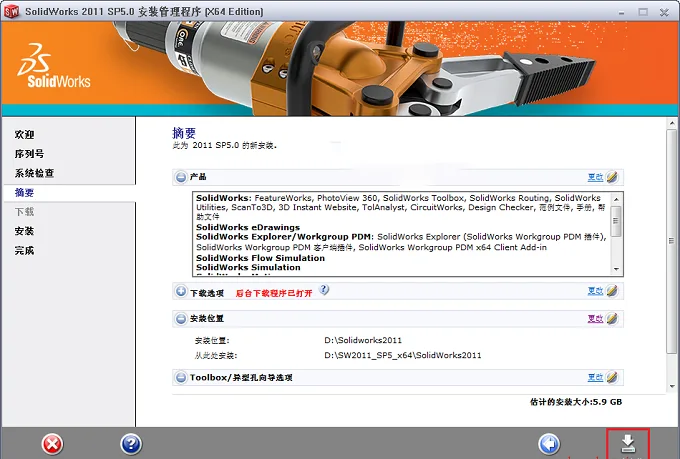Select the 安装 step in the sidebar
The width and height of the screenshot is (680, 459).
[x=24, y=231]
